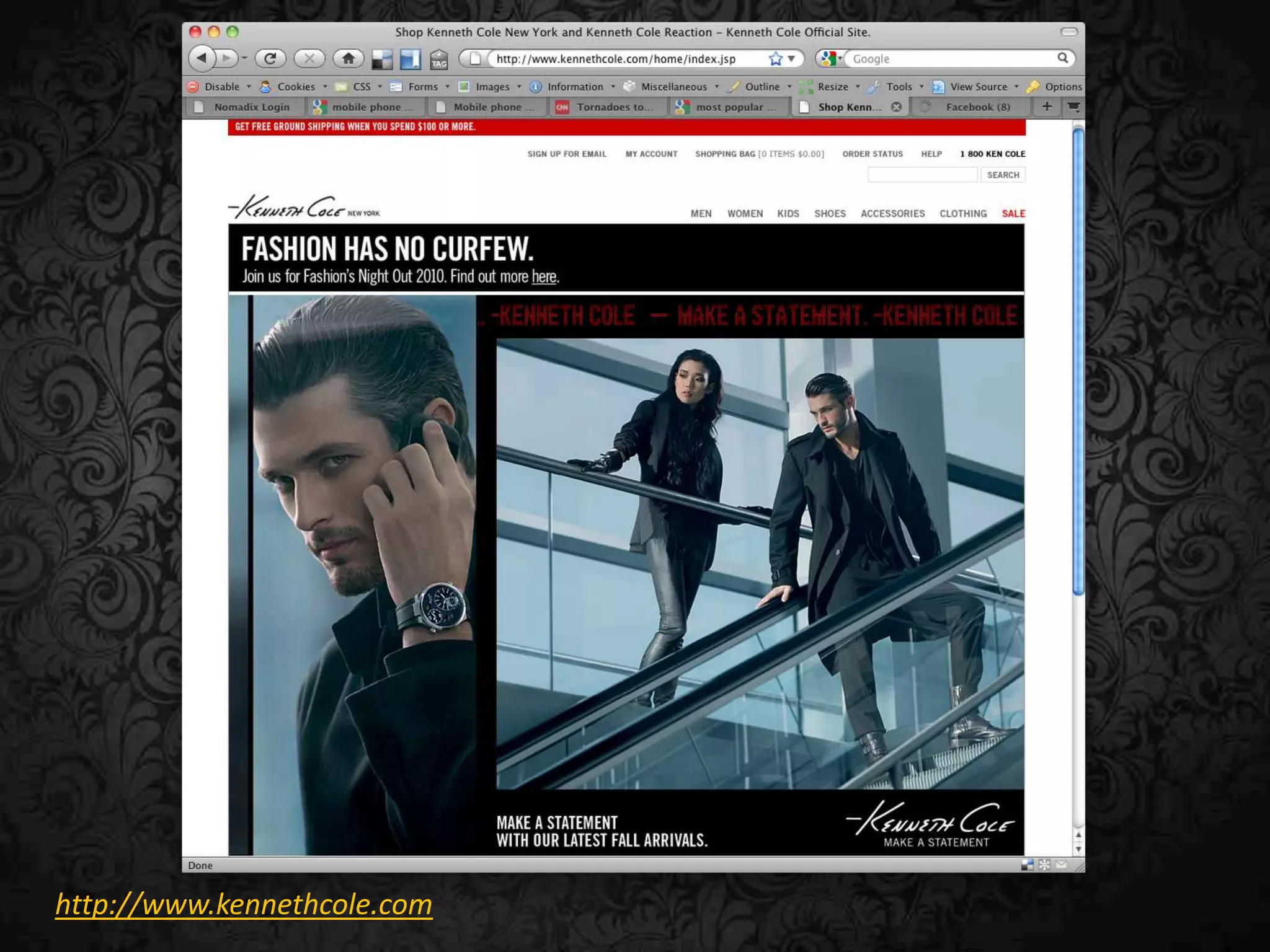Close the Shop Kenn... tab
The image size is (1270, 952).
click(x=896, y=107)
